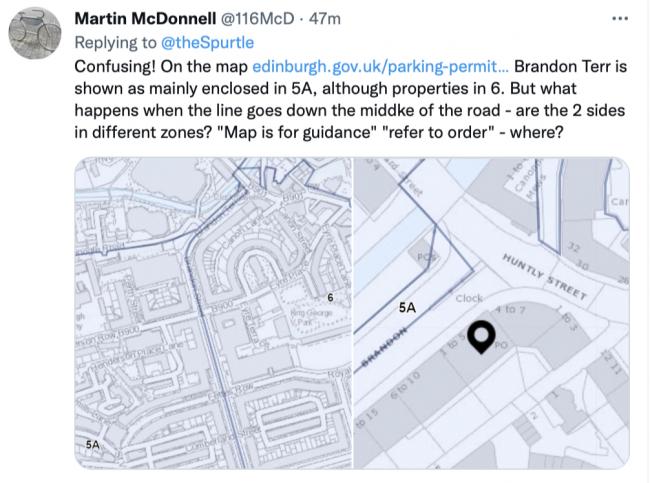Open the three-dot more options menu

click(x=620, y=19)
